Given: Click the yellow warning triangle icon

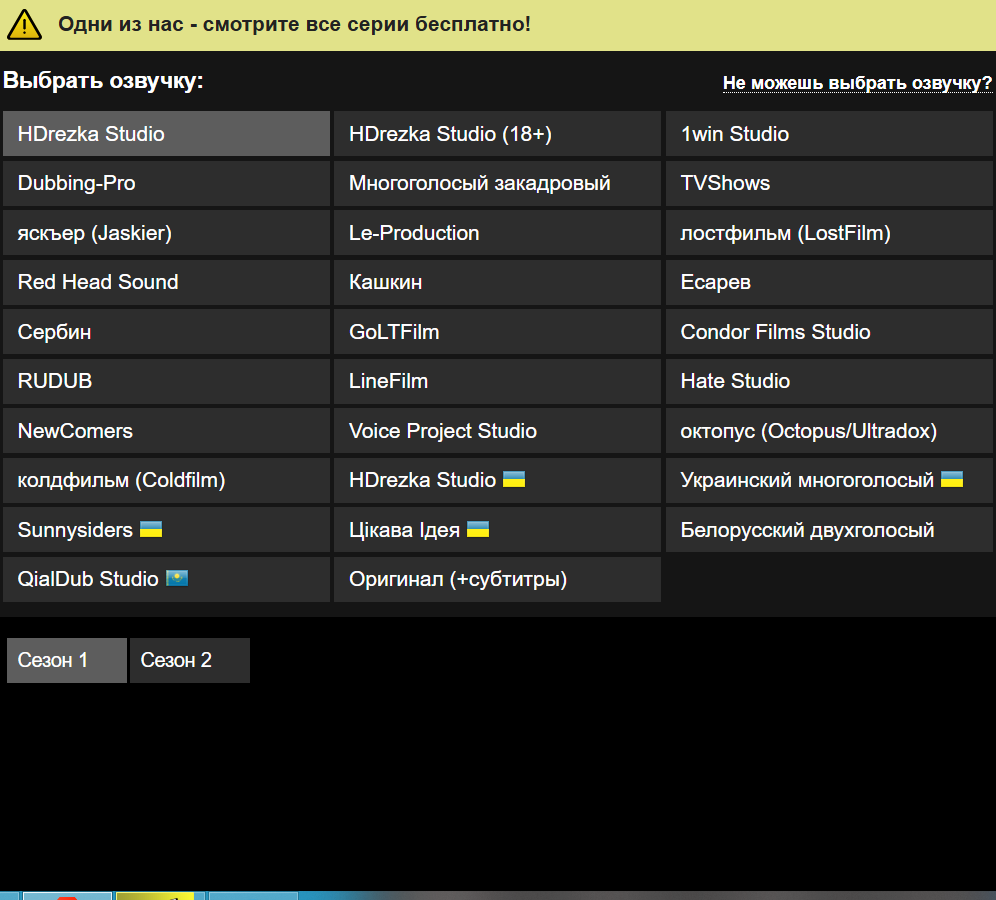Looking at the screenshot, I should [x=24, y=25].
